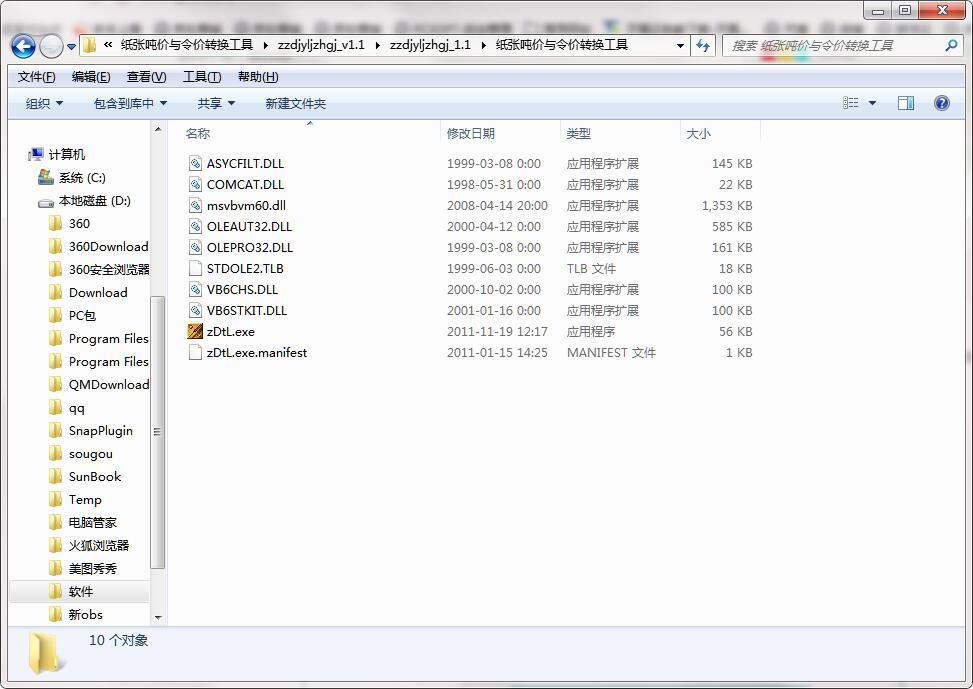Image resolution: width=973 pixels, height=689 pixels.
Task: Click the 1,353 KB size cell
Action: (727, 205)
